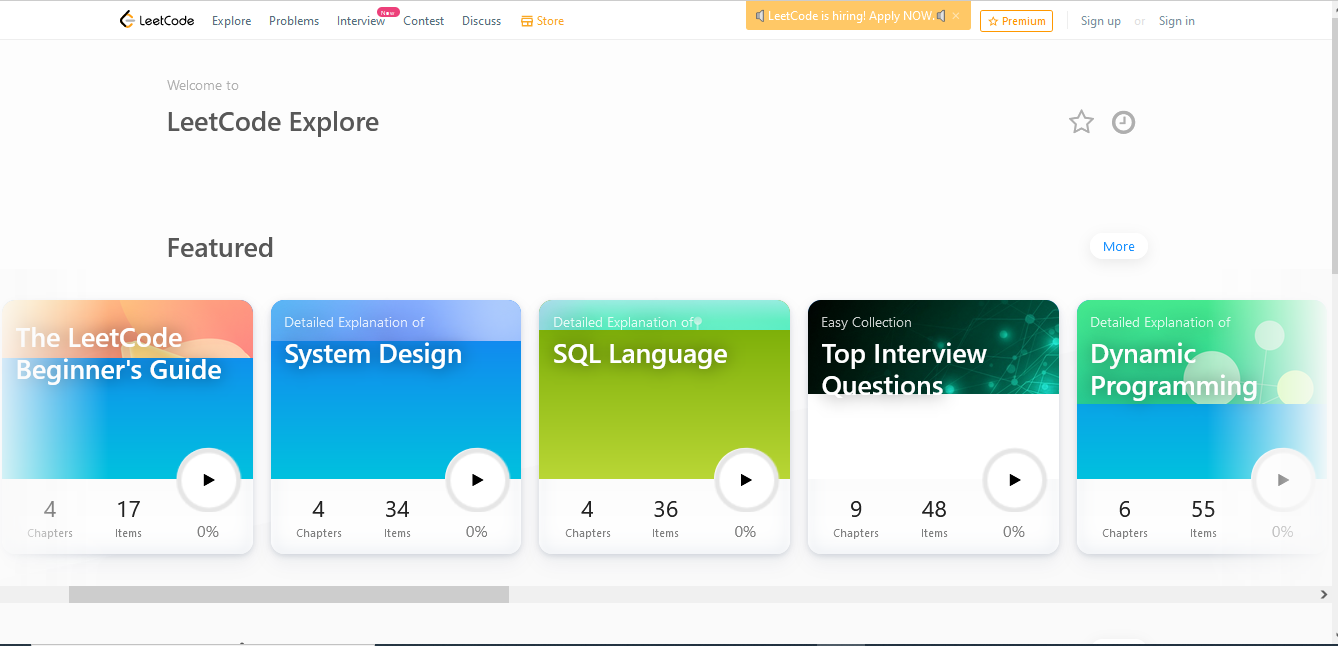1338x646 pixels.
Task: Click "17 Items" on Beginner's Guide card
Action: (128, 518)
